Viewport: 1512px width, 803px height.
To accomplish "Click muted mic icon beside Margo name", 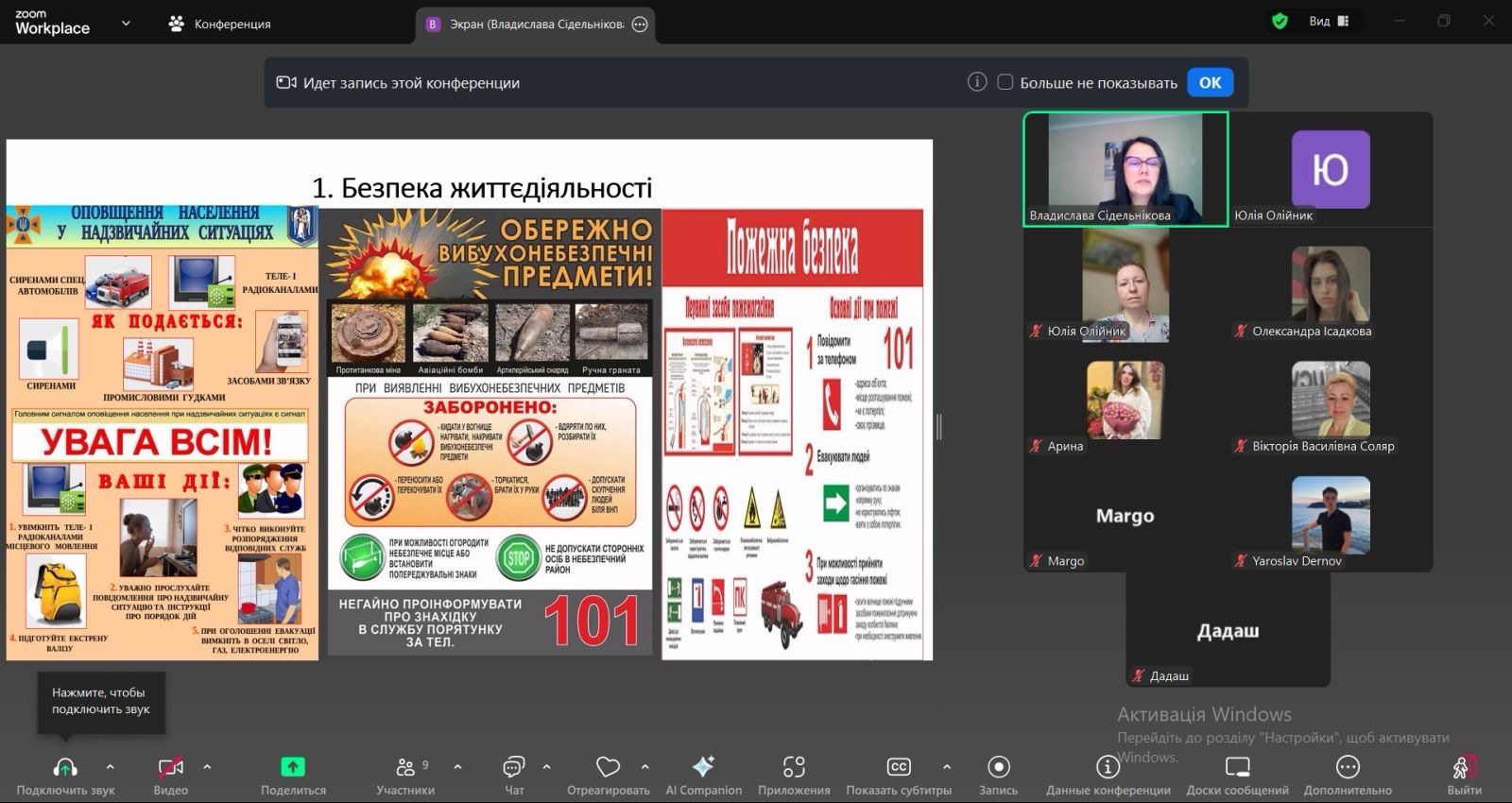I will [x=1036, y=561].
